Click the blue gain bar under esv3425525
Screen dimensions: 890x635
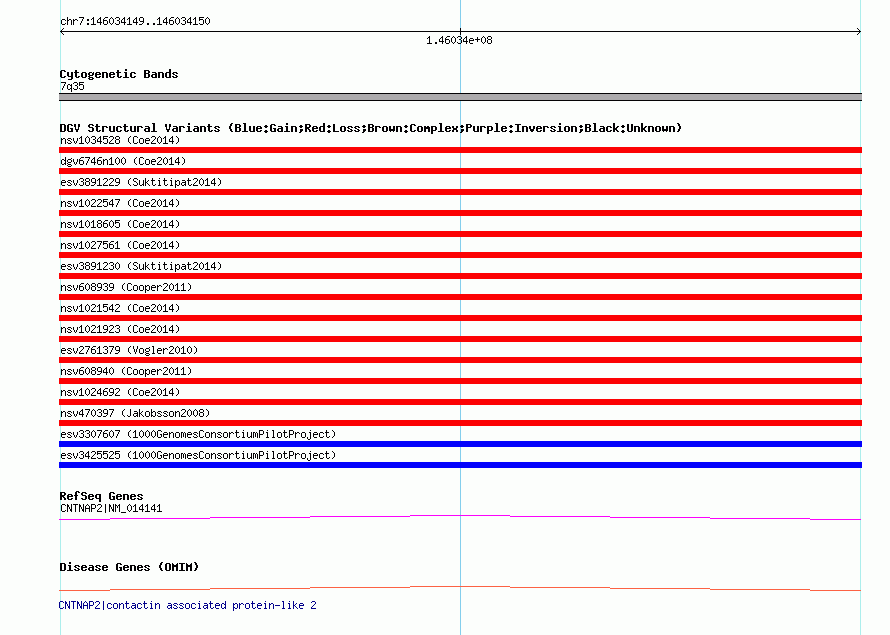pyautogui.click(x=460, y=465)
